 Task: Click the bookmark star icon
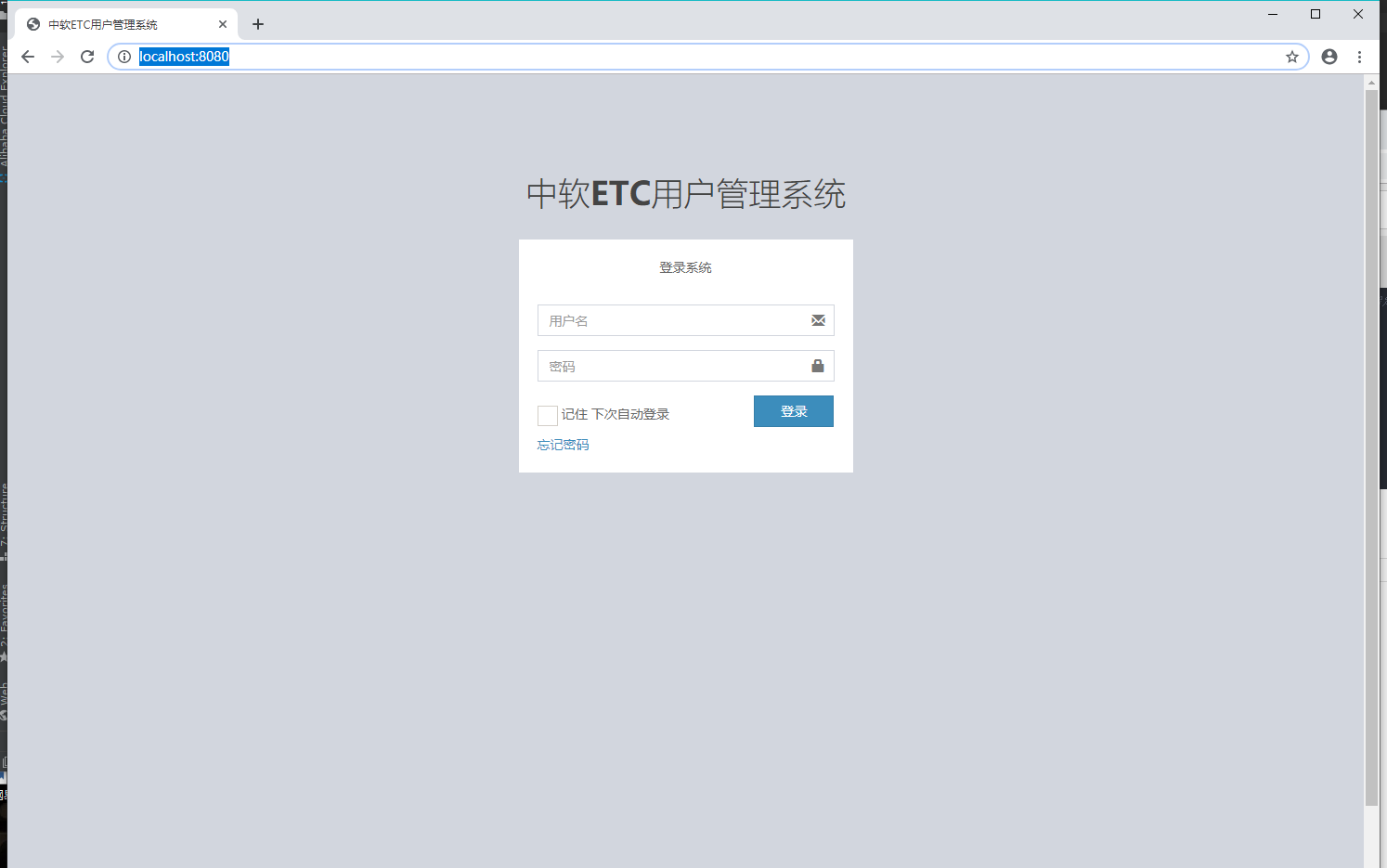click(x=1291, y=57)
